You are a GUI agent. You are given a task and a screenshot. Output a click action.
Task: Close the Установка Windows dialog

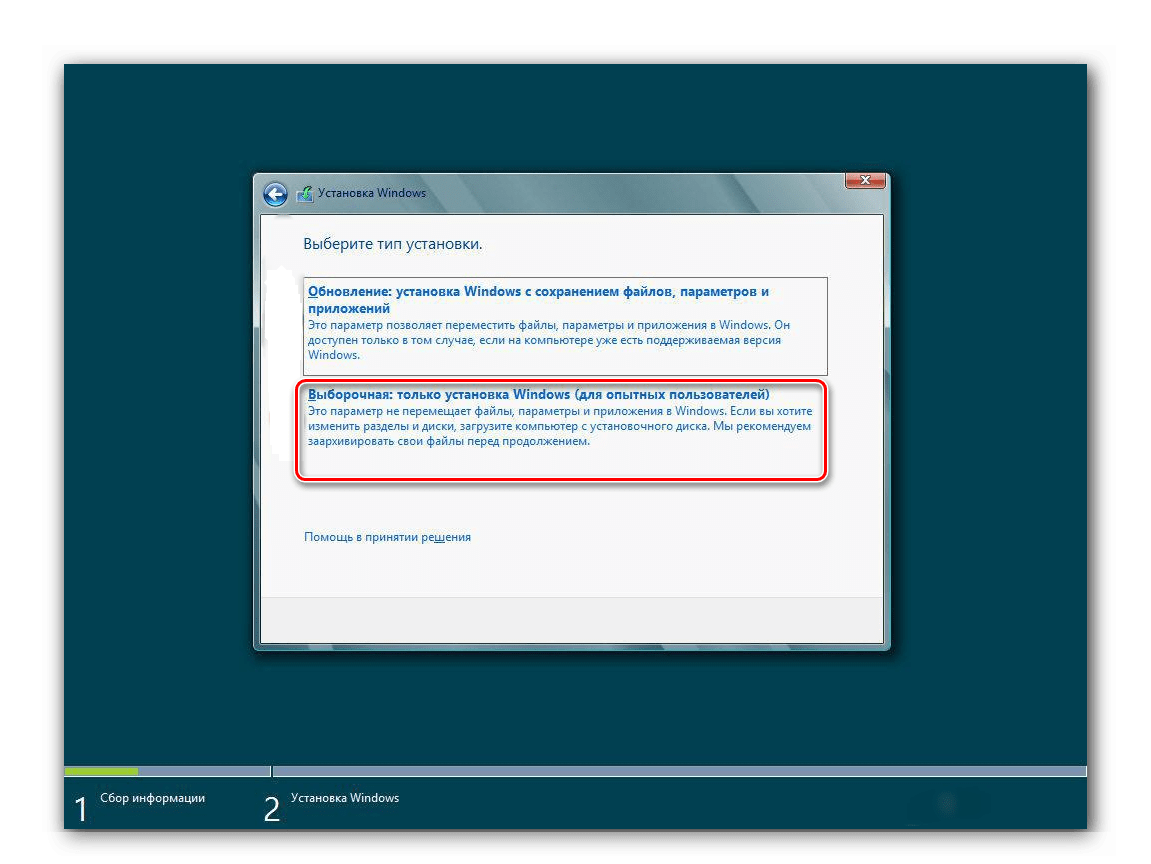point(865,180)
